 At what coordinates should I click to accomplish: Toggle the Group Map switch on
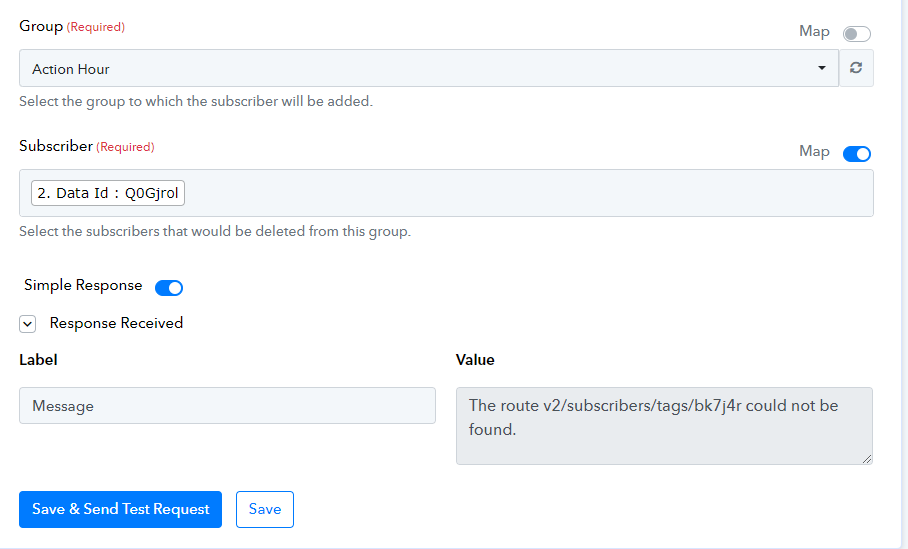tap(856, 34)
